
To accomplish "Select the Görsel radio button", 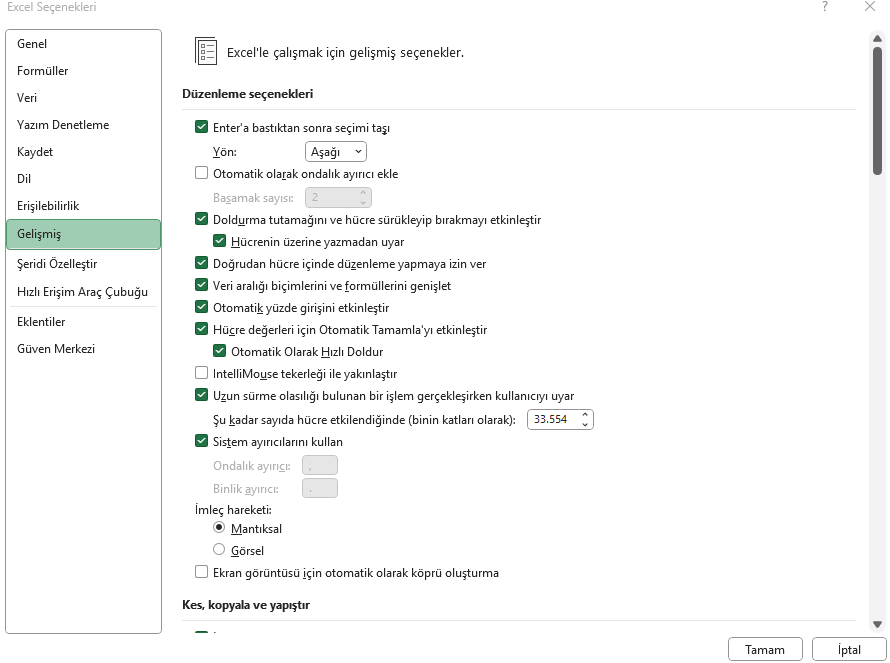I will click(x=219, y=549).
